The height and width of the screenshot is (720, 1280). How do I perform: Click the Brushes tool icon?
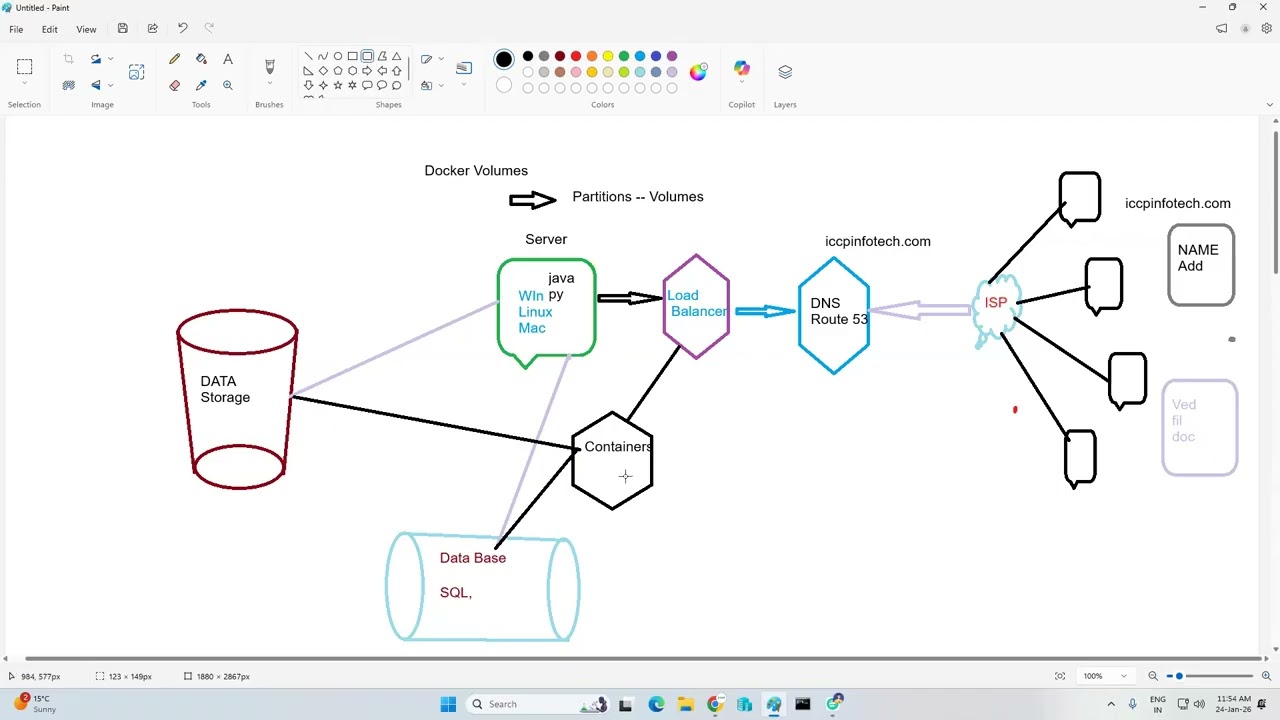pyautogui.click(x=269, y=67)
